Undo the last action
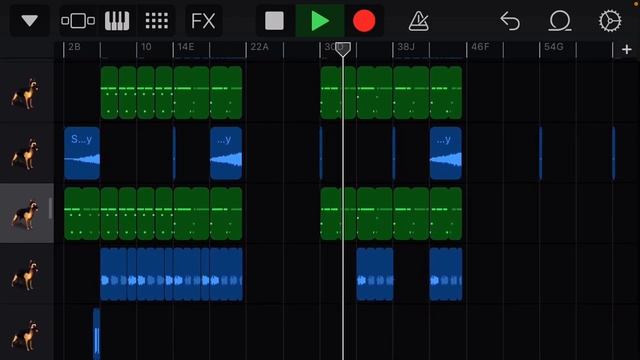The width and height of the screenshot is (640, 360). 510,20
